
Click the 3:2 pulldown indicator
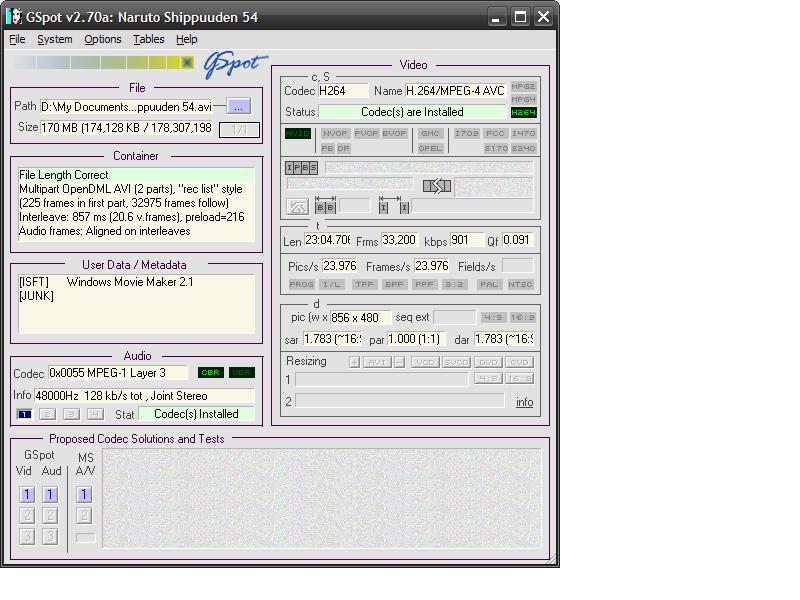[454, 284]
